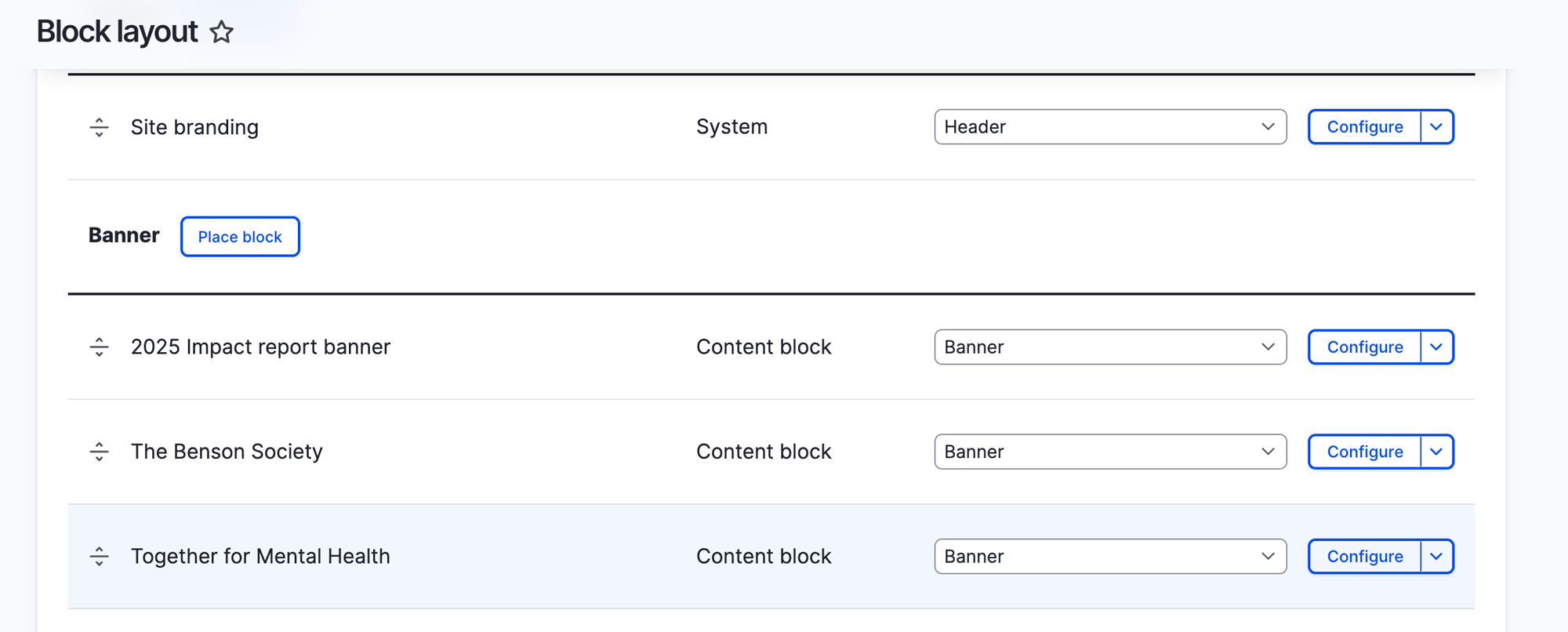
Task: Expand more actions arrow for Site branding
Action: pos(1436,127)
